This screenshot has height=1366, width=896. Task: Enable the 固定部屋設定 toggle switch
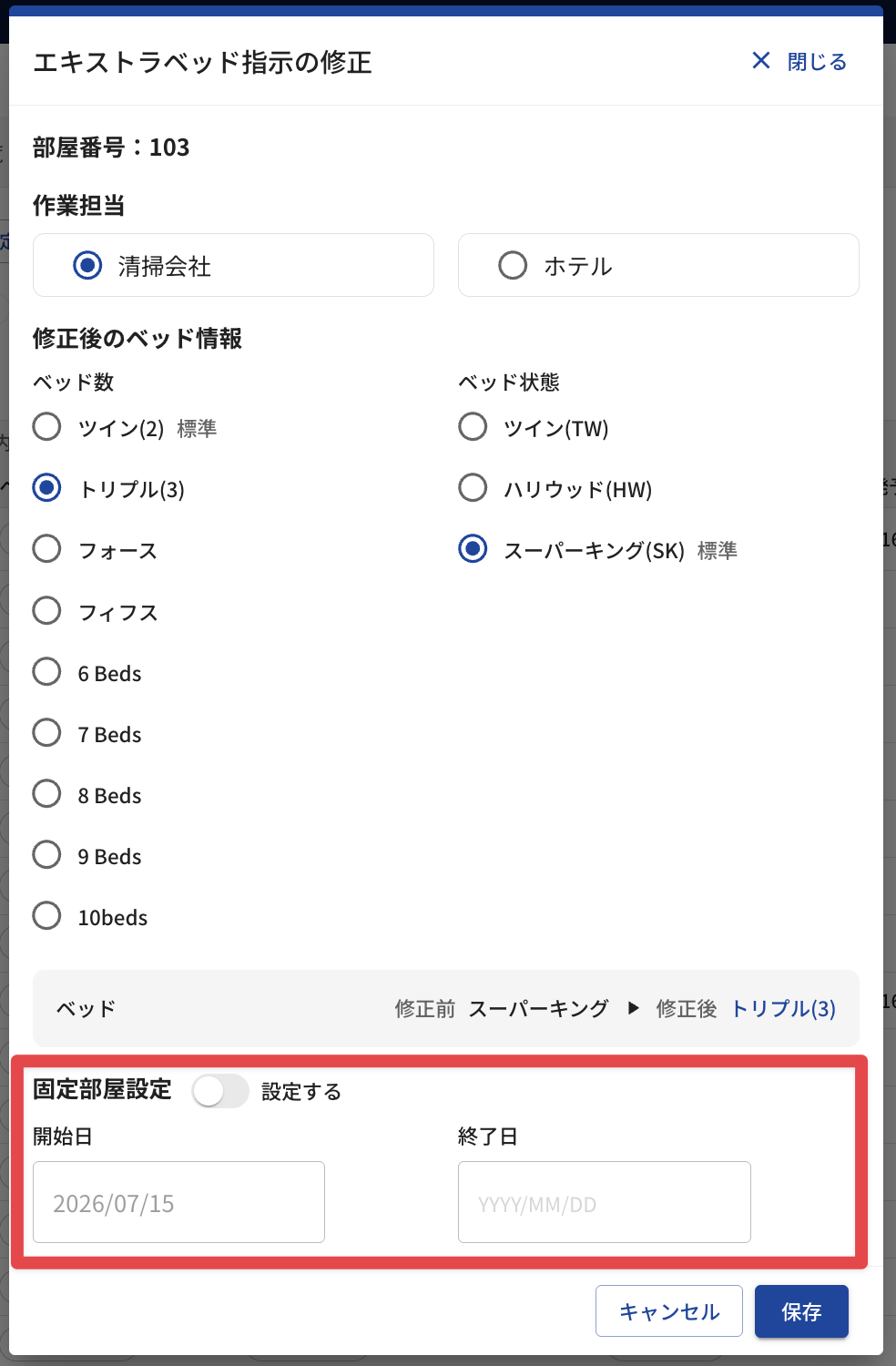(x=220, y=1091)
